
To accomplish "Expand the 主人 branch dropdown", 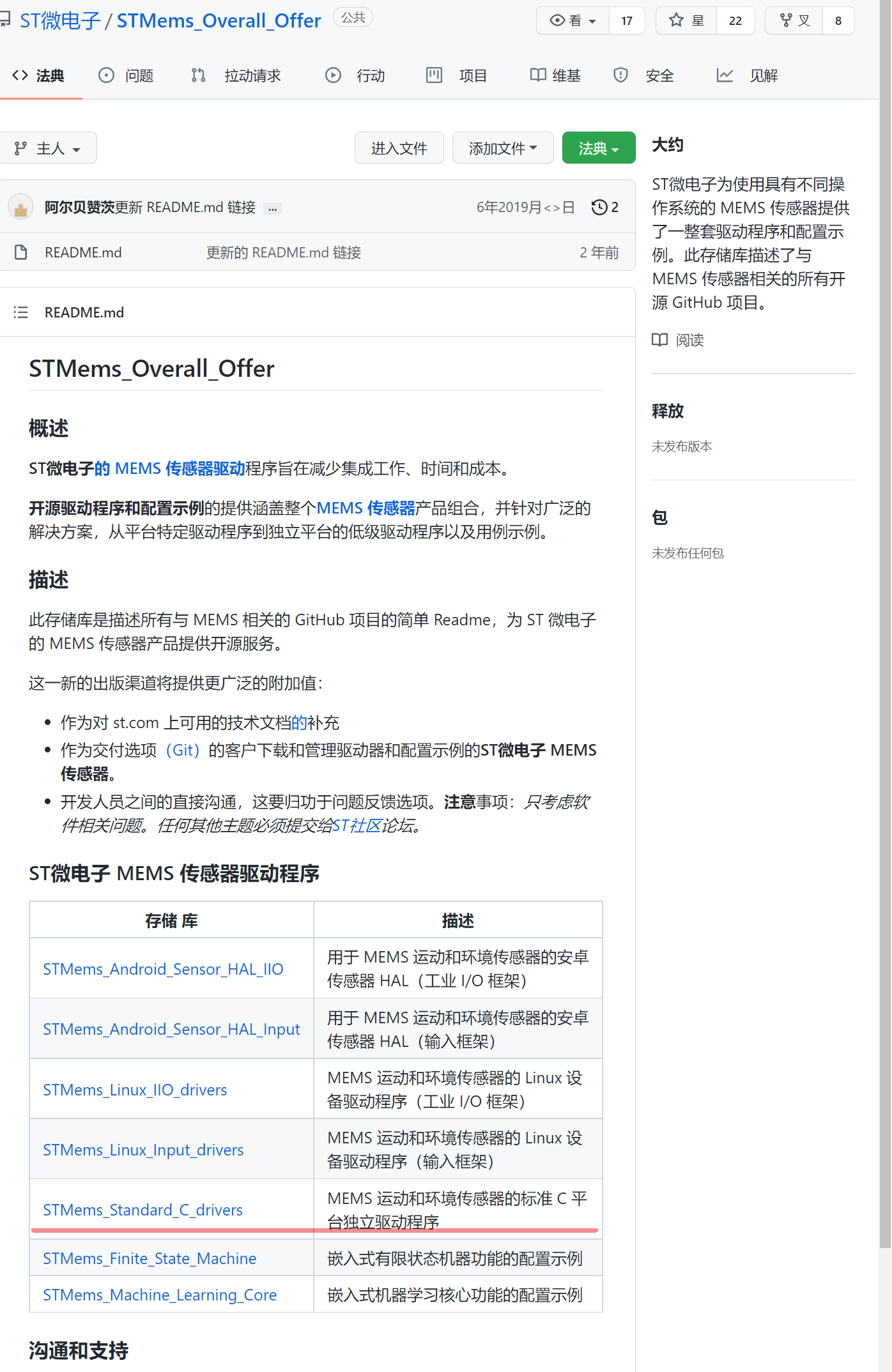I will [47, 148].
